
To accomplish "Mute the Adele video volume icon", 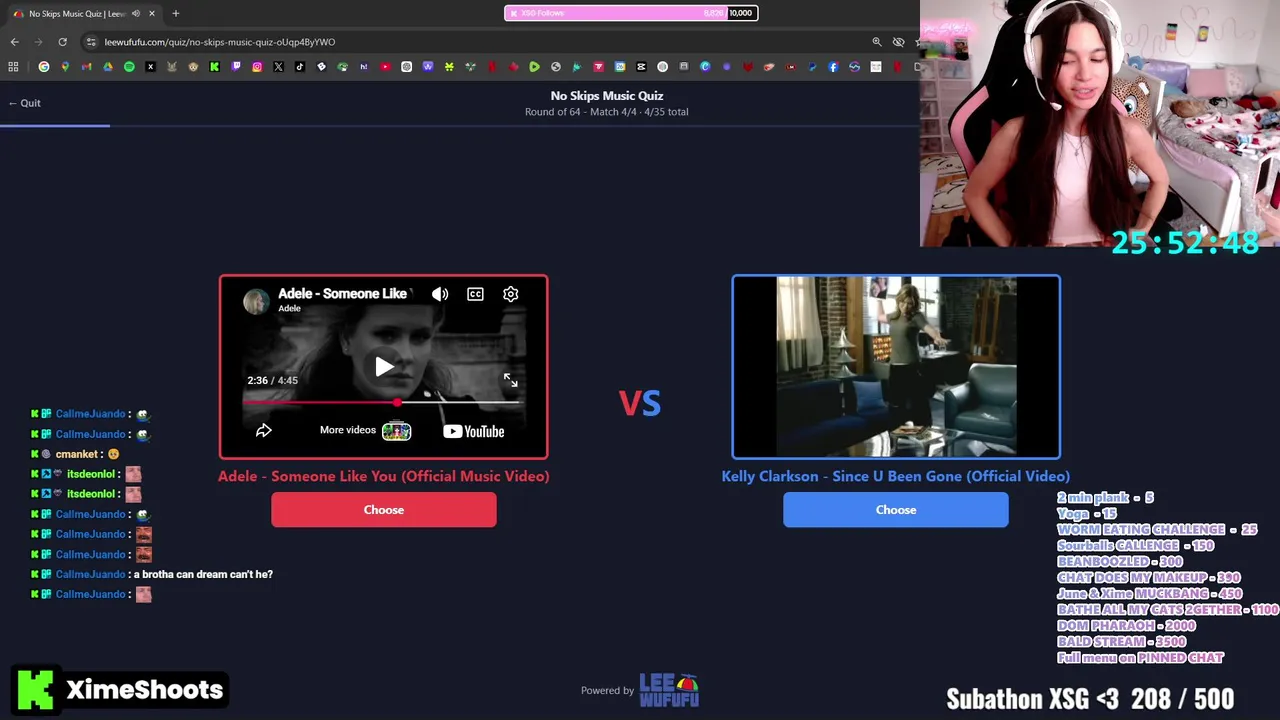I will (440, 294).
